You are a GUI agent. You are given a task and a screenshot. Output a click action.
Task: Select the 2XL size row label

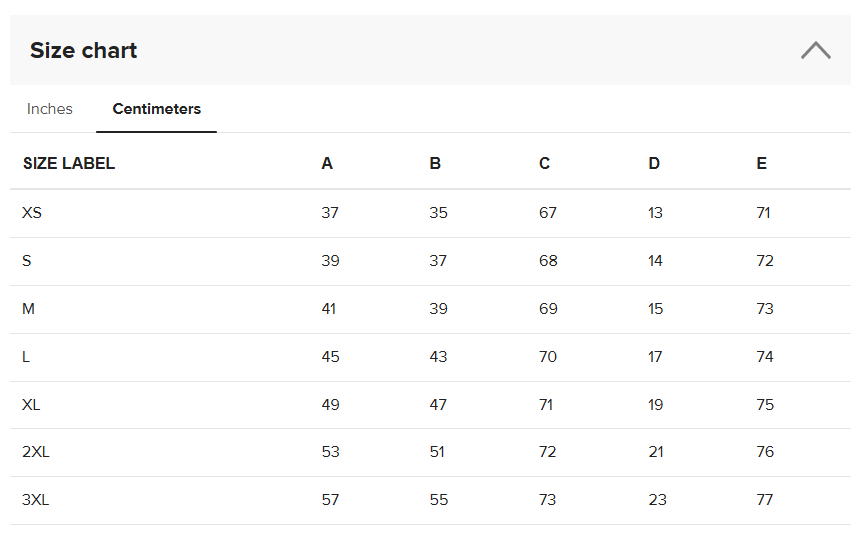[36, 452]
